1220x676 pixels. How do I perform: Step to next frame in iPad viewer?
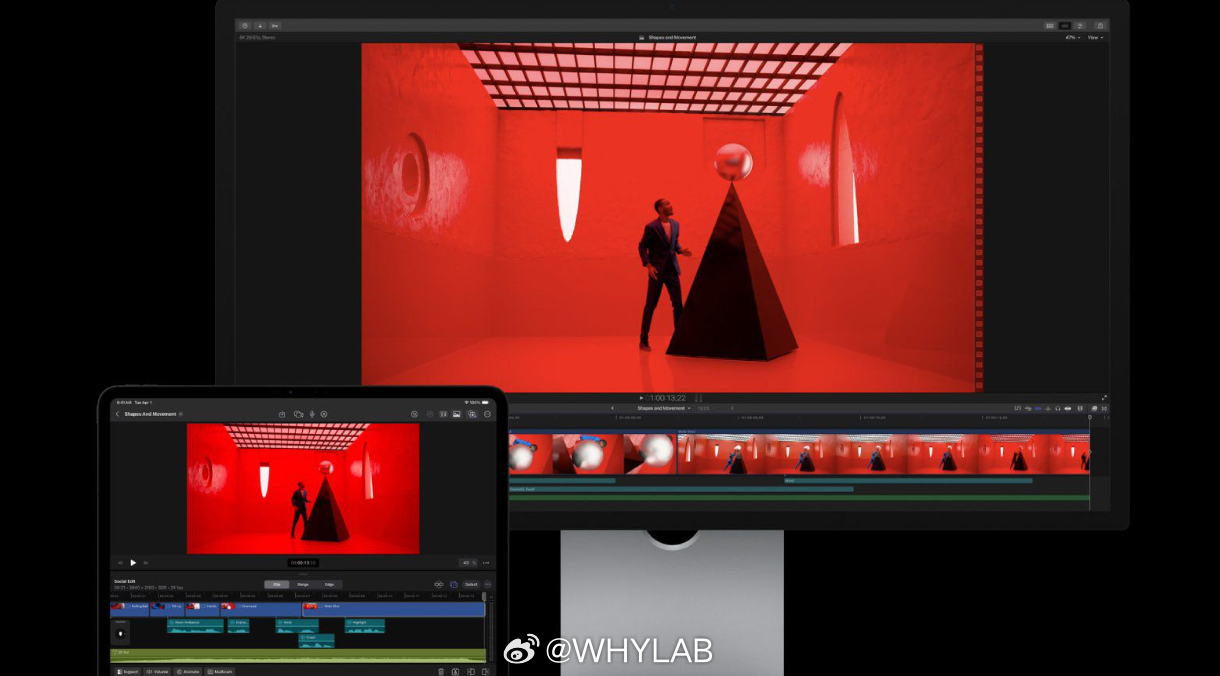(x=146, y=562)
